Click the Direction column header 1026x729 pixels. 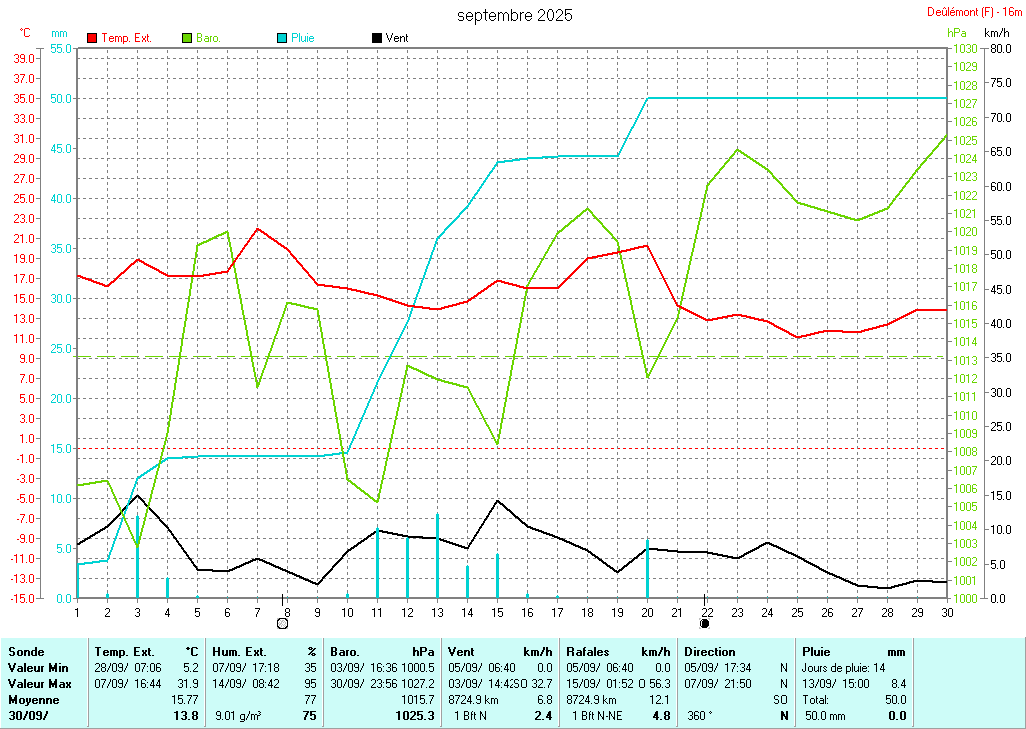[710, 651]
